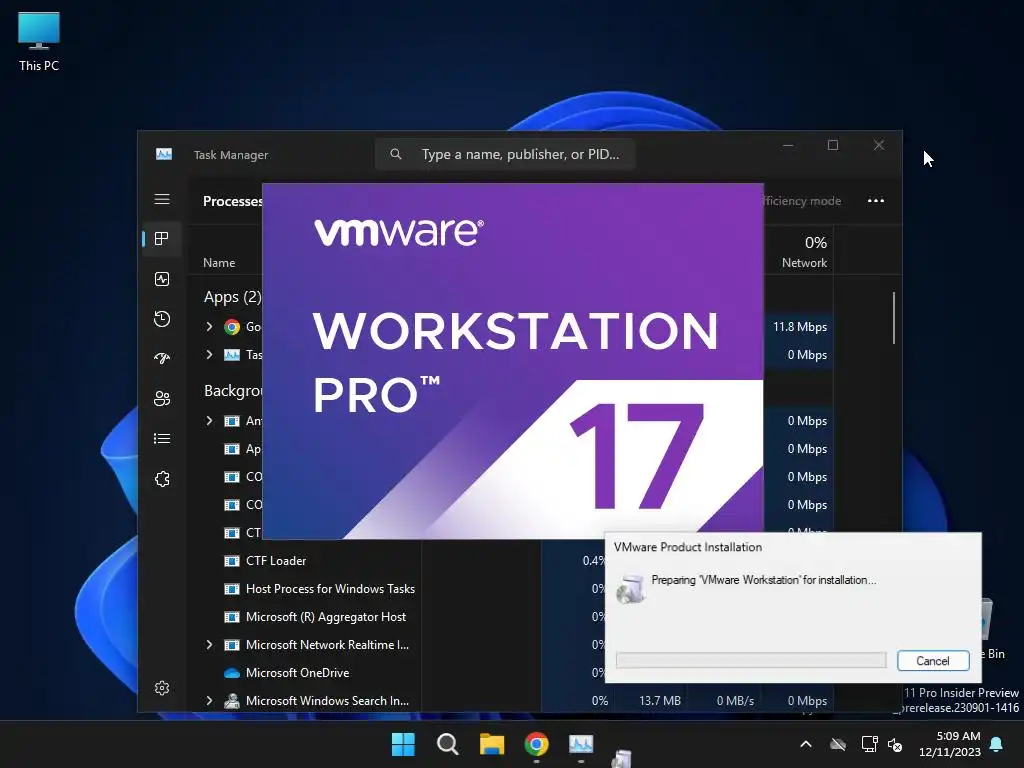The height and width of the screenshot is (768, 1024).
Task: Click the 13.7 MB memory value
Action: [x=660, y=701]
